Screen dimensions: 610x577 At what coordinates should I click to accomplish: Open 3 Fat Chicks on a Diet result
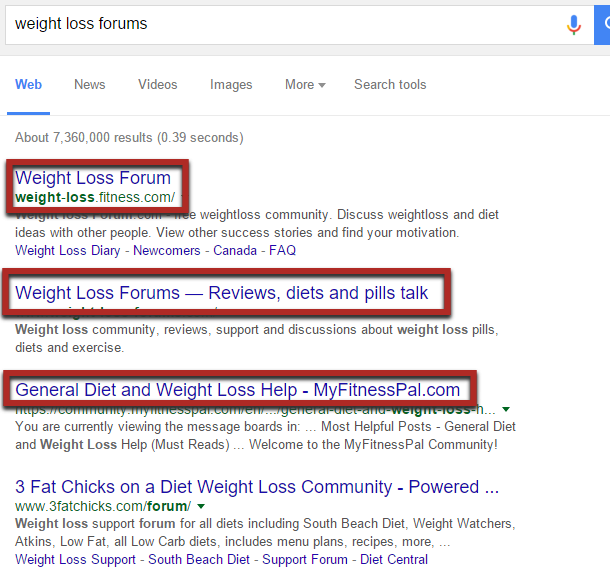pyautogui.click(x=257, y=487)
